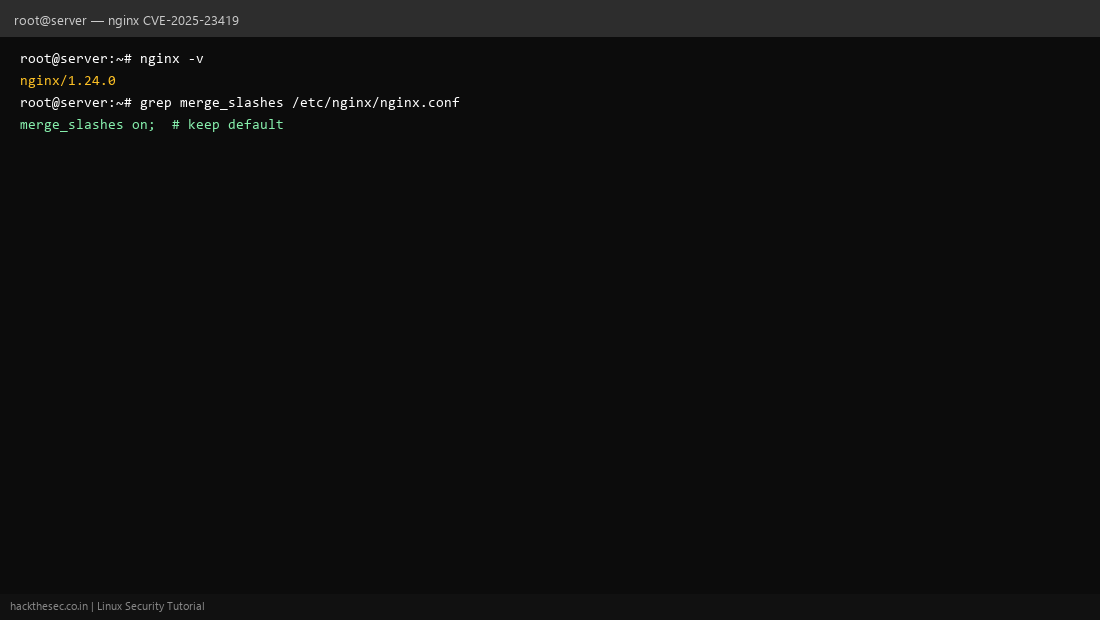
Task: Select output 'merge_slashes on; # keep default'
Action: [152, 124]
